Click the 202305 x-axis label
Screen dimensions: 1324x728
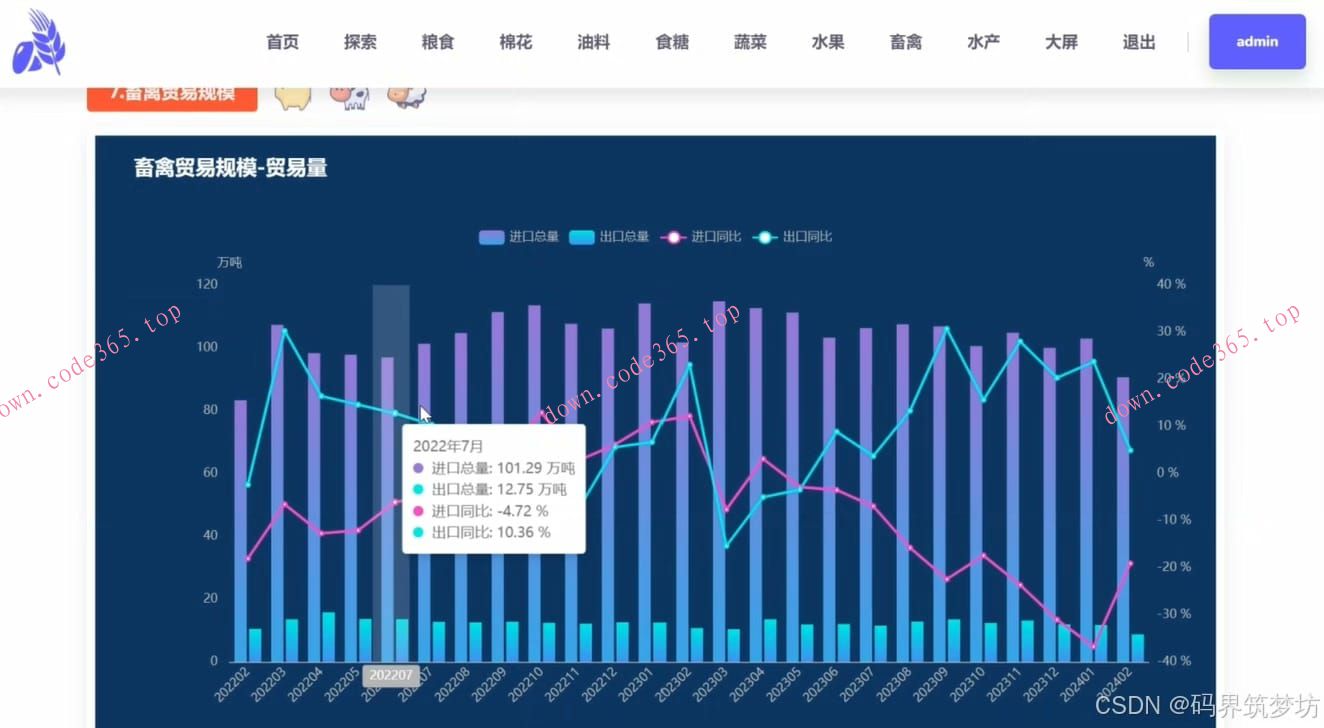pos(786,684)
